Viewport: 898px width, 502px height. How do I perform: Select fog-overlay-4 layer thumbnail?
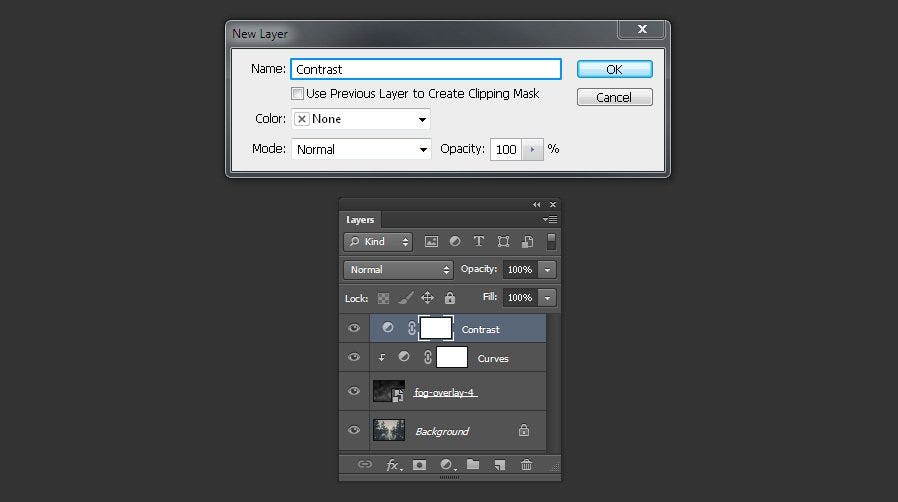click(x=389, y=391)
